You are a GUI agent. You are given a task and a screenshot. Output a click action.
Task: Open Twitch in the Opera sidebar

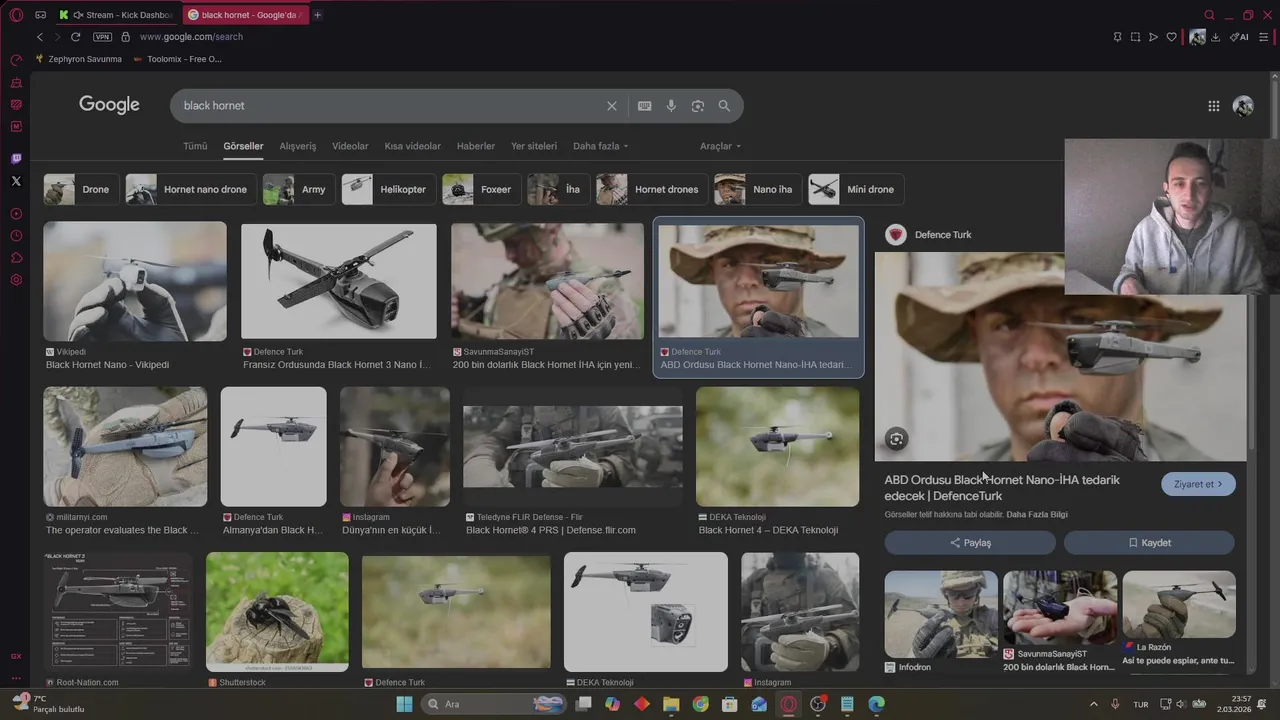16,159
